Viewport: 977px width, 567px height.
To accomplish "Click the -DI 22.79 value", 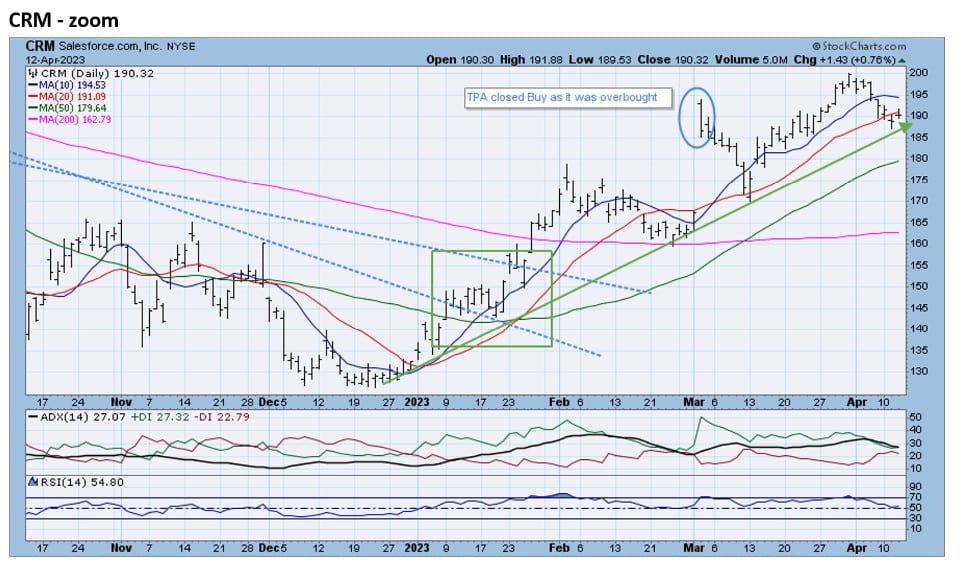I will pos(221,416).
